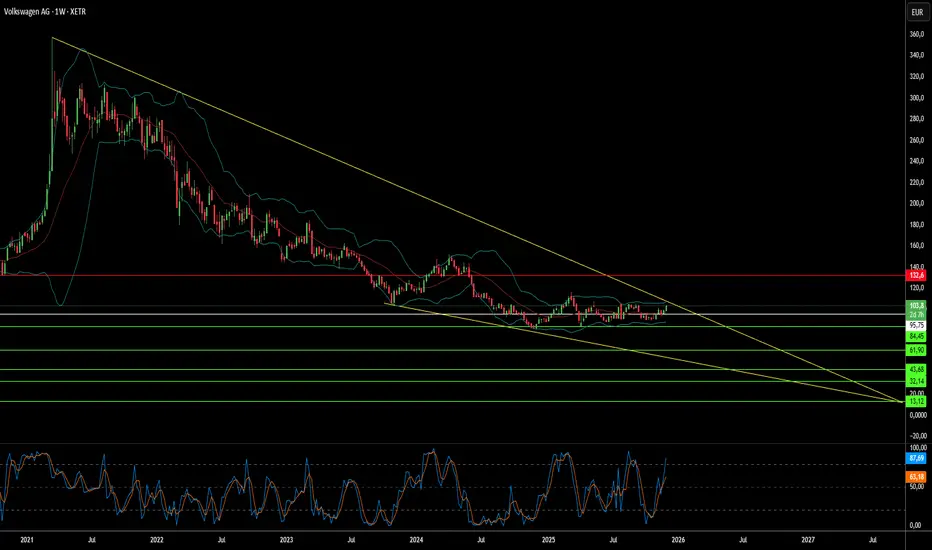Click the 13,12 lowest level label

[x=914, y=402]
